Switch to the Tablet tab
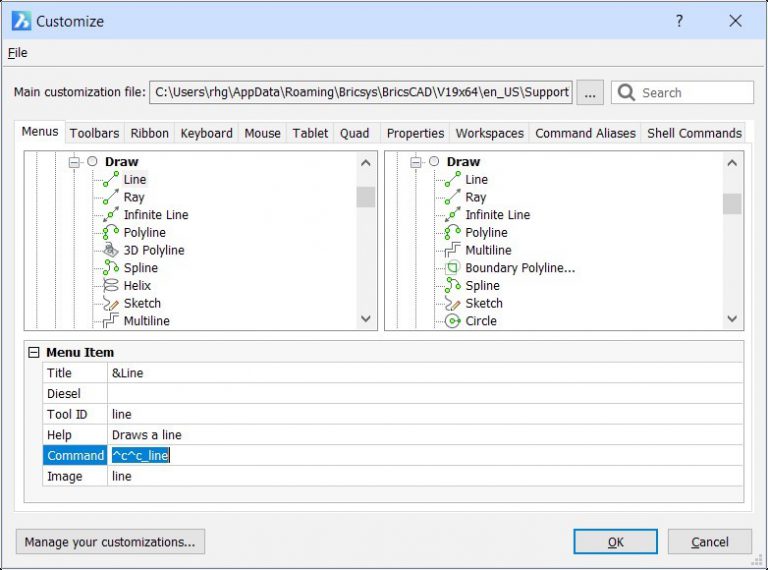The width and height of the screenshot is (768, 570). tap(310, 133)
